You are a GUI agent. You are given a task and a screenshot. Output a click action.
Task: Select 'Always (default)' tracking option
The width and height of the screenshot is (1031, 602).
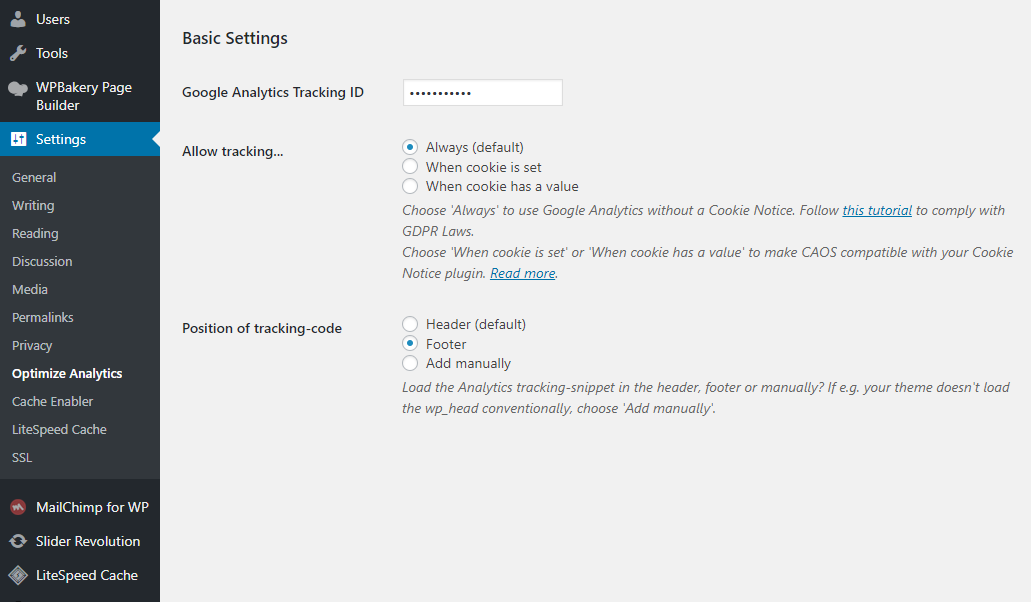click(410, 147)
